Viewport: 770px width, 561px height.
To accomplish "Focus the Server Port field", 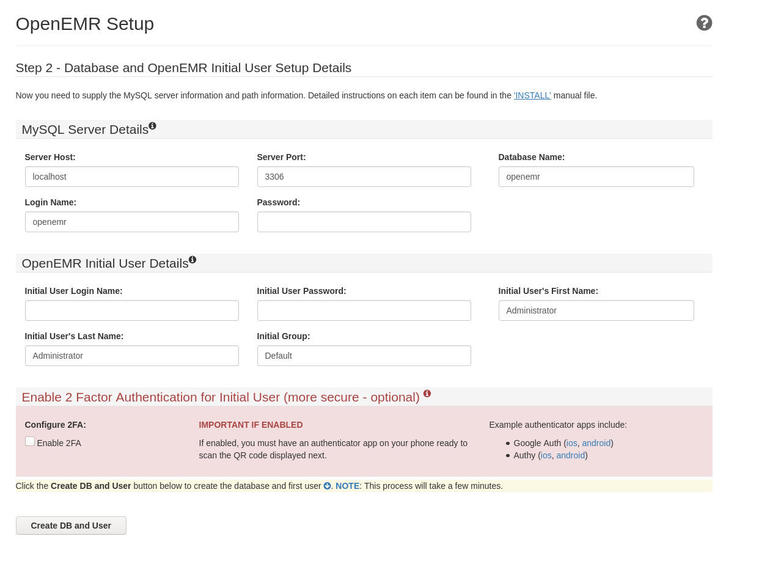I will (364, 176).
